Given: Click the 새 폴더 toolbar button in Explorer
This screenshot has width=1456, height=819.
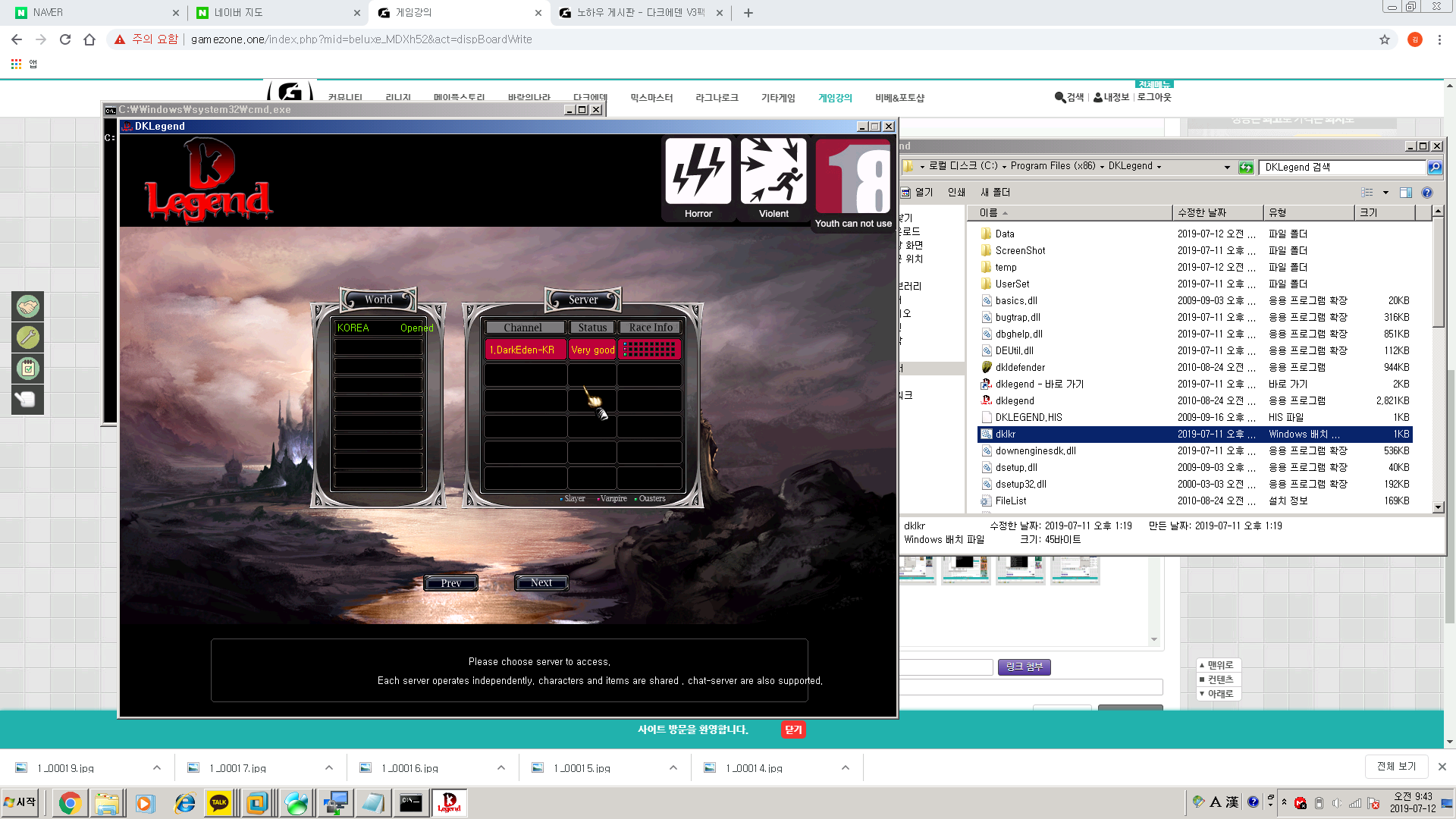Looking at the screenshot, I should (995, 193).
